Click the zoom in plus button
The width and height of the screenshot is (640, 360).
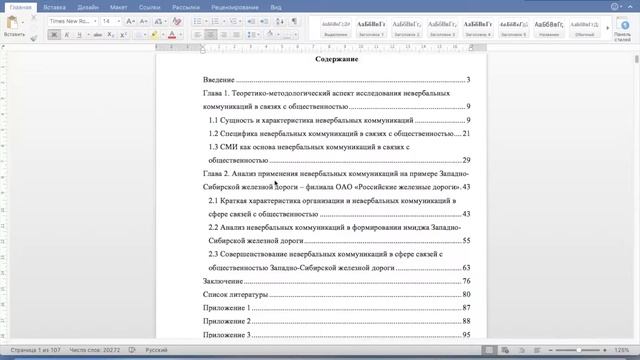(605, 350)
